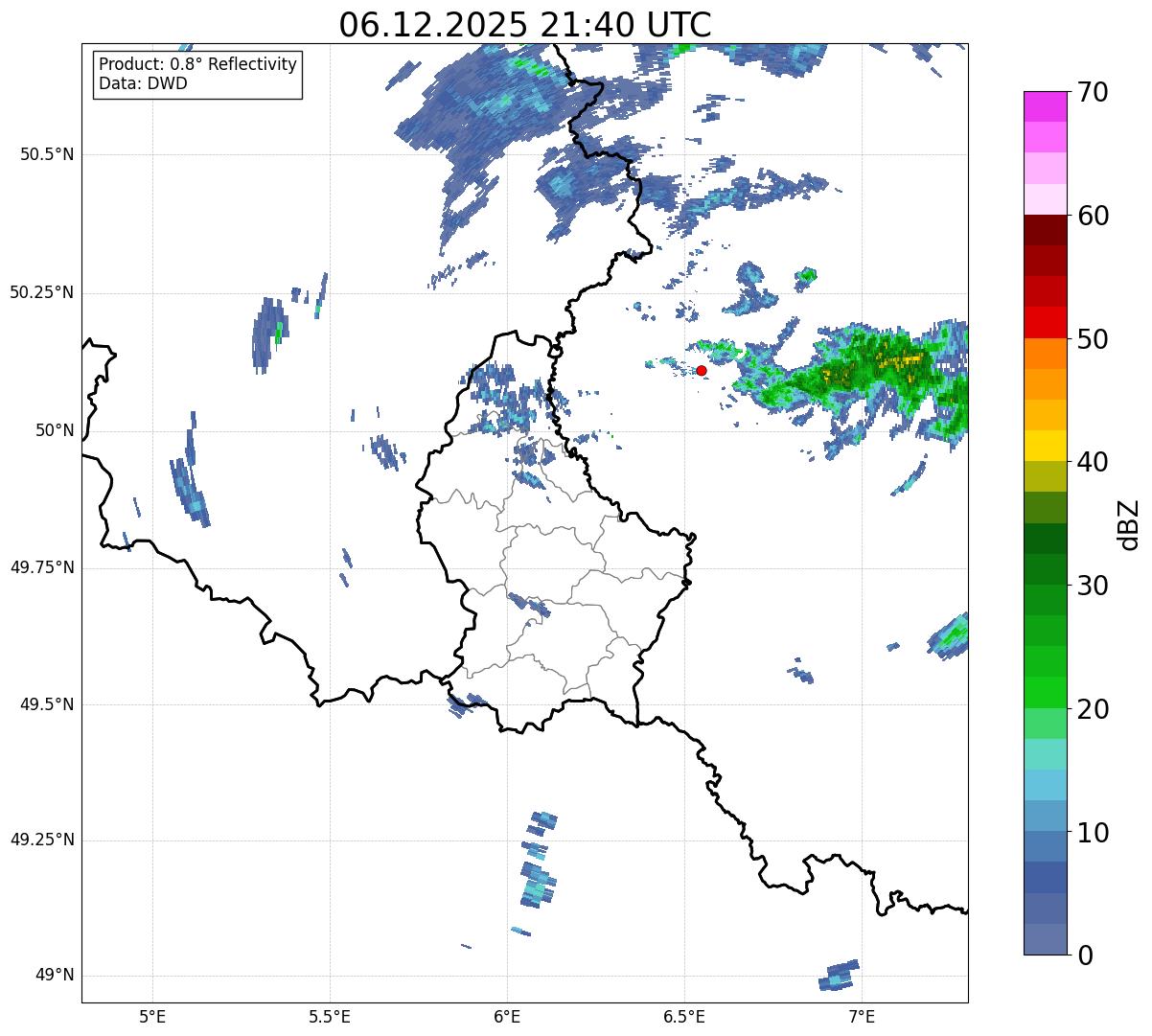The width and height of the screenshot is (1152, 1036).
Task: Click the "dBZ" colorbar label
Action: tap(1128, 523)
